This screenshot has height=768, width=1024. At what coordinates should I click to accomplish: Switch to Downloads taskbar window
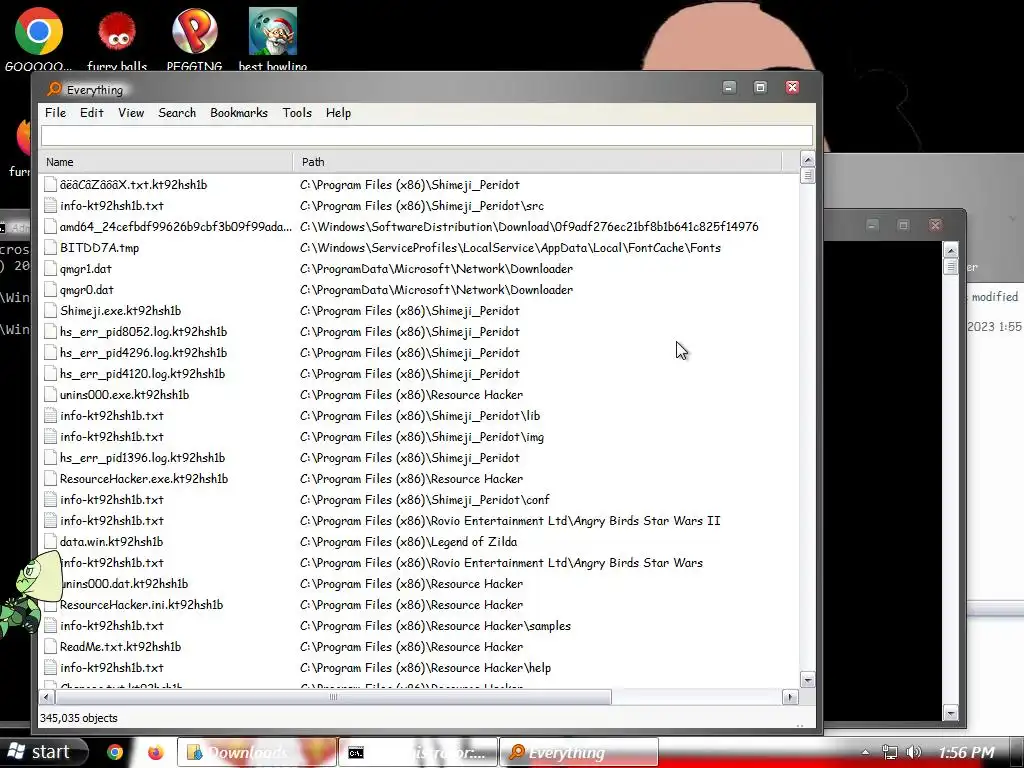(x=256, y=752)
